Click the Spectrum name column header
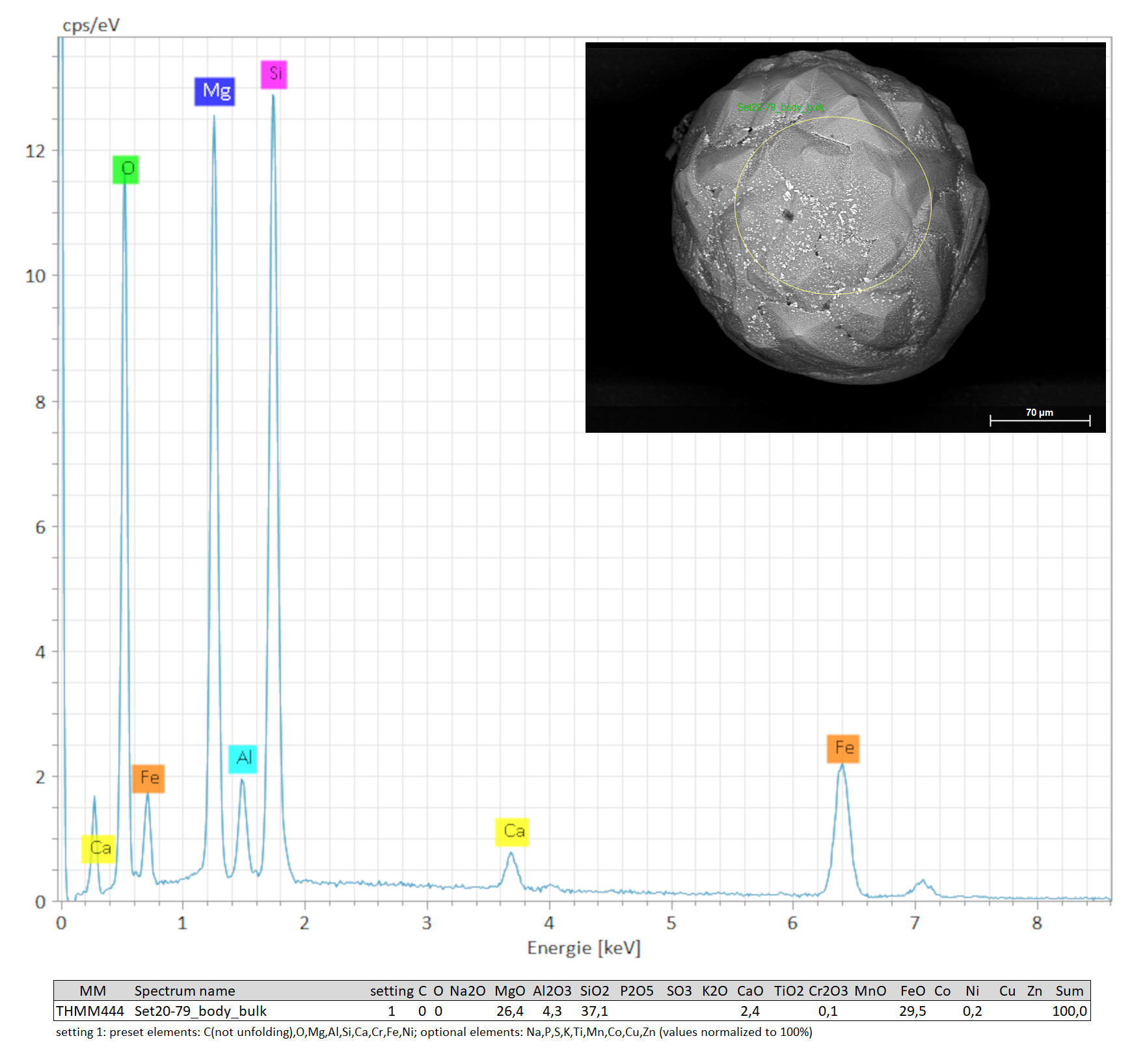1132x1064 pixels. point(185,990)
